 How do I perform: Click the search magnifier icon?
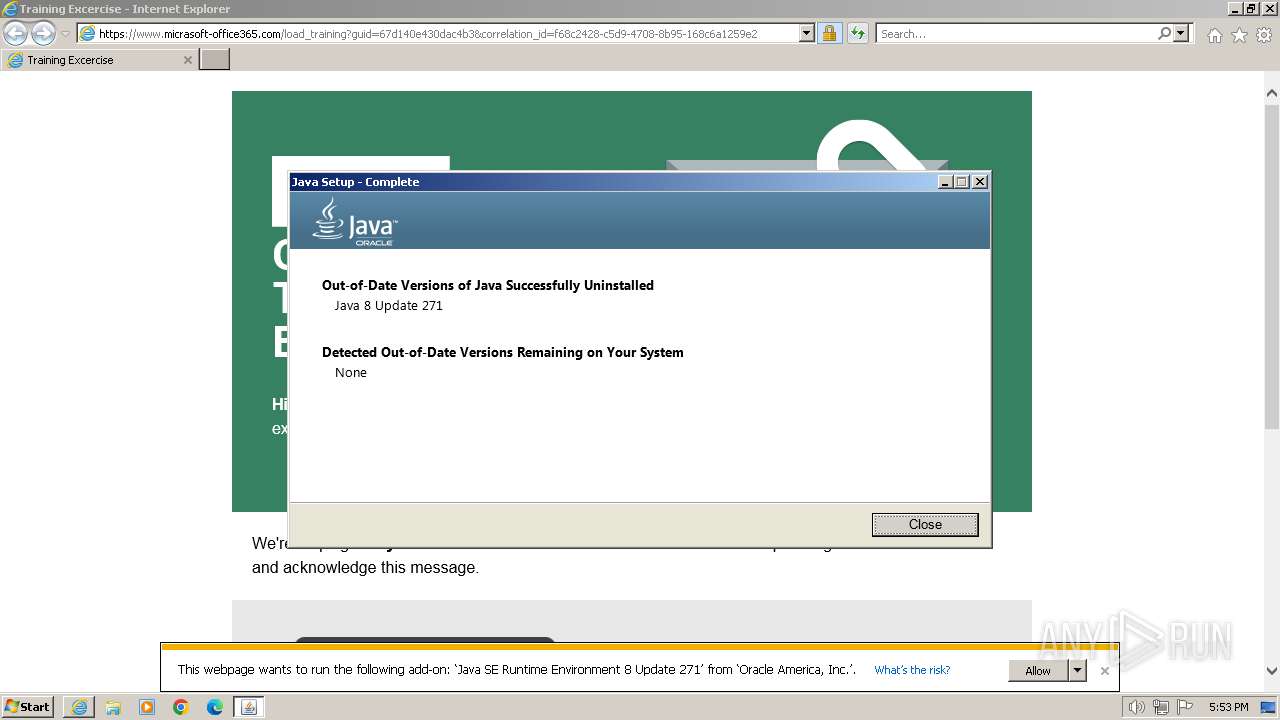(1164, 33)
